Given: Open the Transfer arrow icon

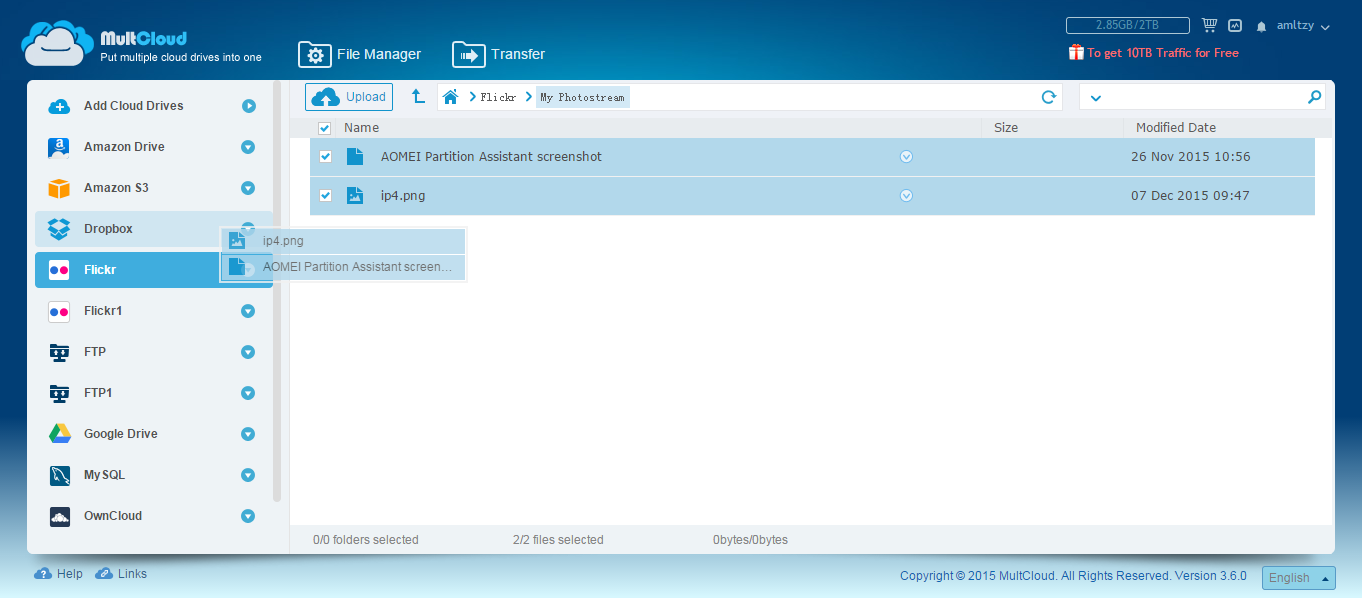Looking at the screenshot, I should pyautogui.click(x=469, y=55).
